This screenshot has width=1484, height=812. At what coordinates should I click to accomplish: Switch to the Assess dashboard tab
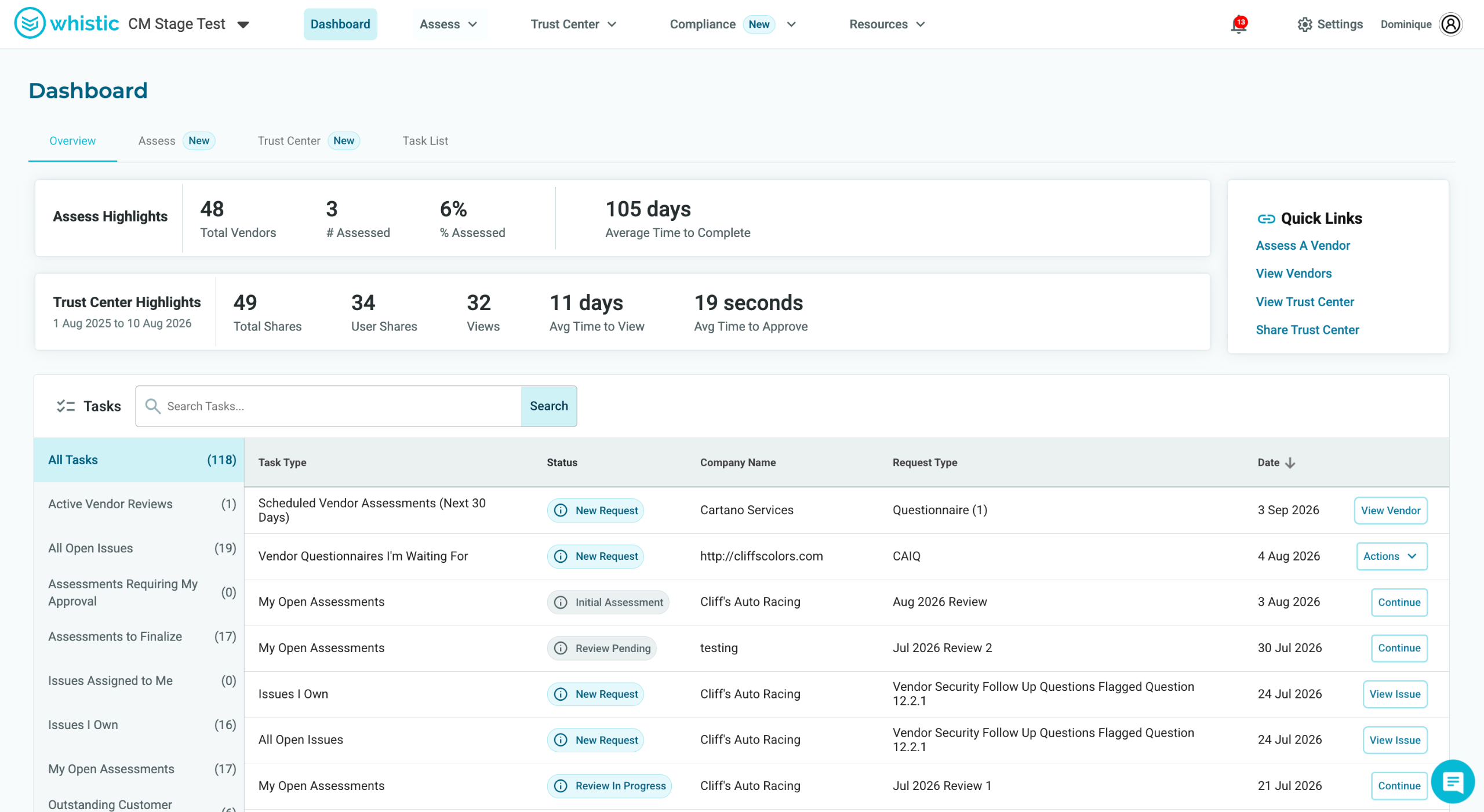(176, 141)
